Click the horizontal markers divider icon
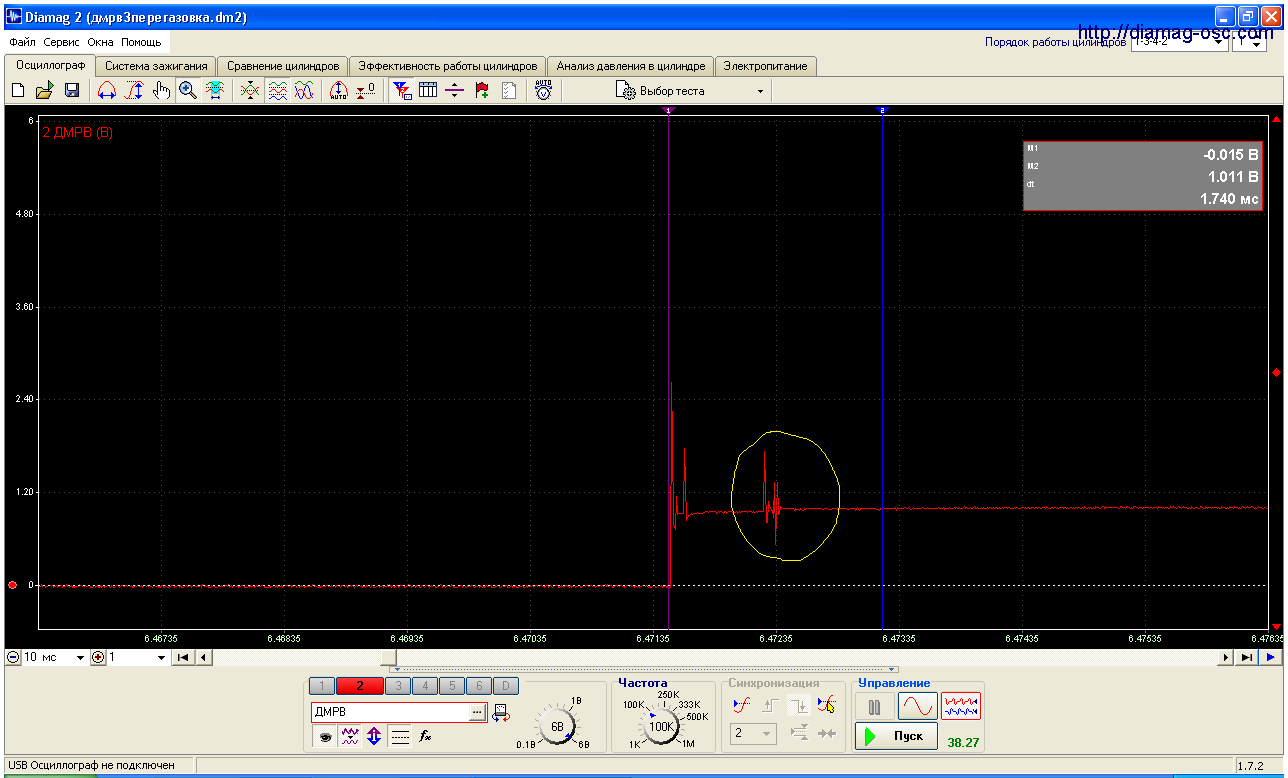This screenshot has width=1288, height=778. point(455,91)
